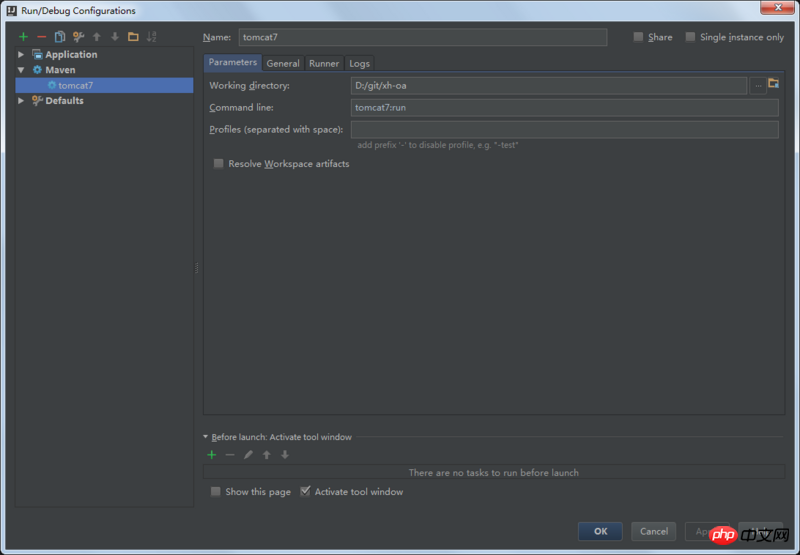This screenshot has width=800, height=555.
Task: Uncheck Activate tool window
Action: (305, 491)
